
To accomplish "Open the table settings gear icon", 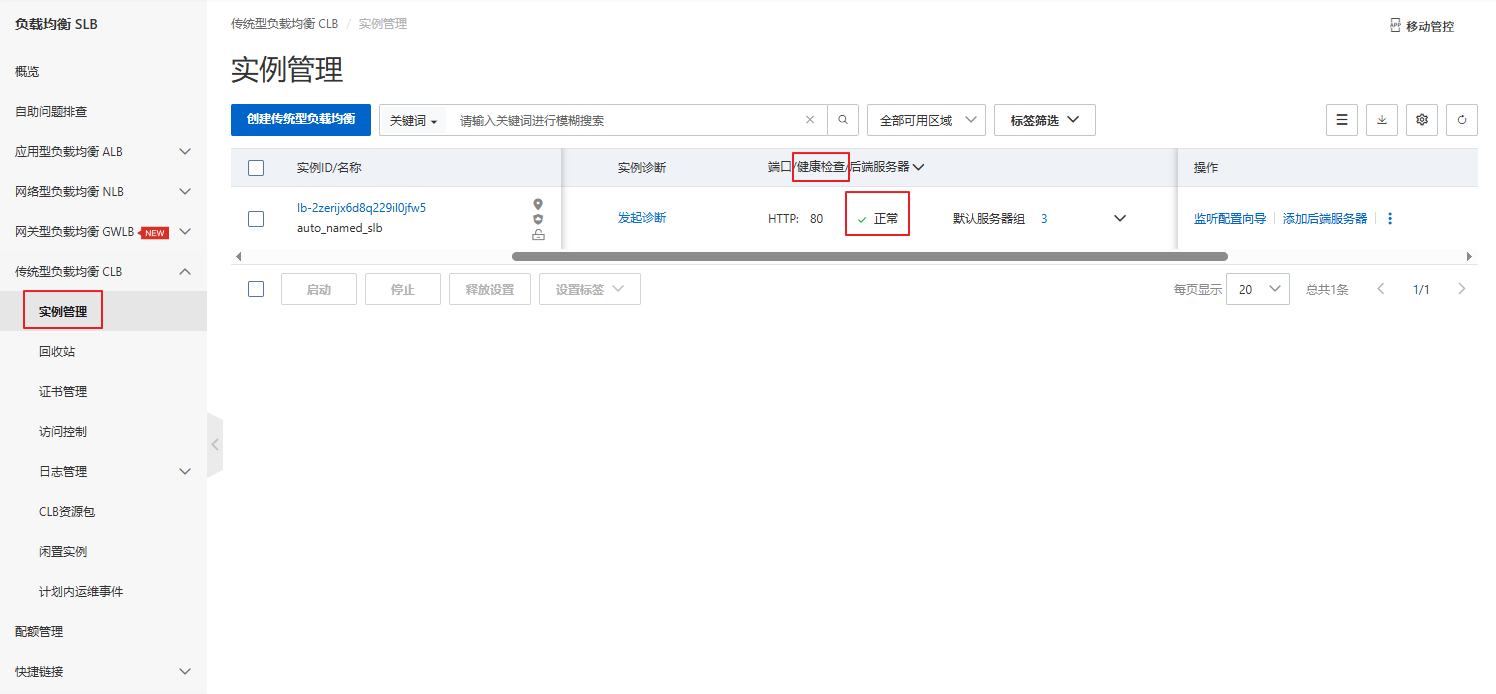I will (1422, 120).
